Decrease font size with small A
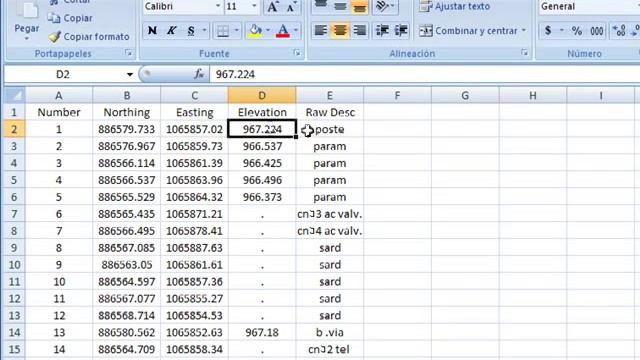Viewport: 640px width, 360px height. (291, 7)
